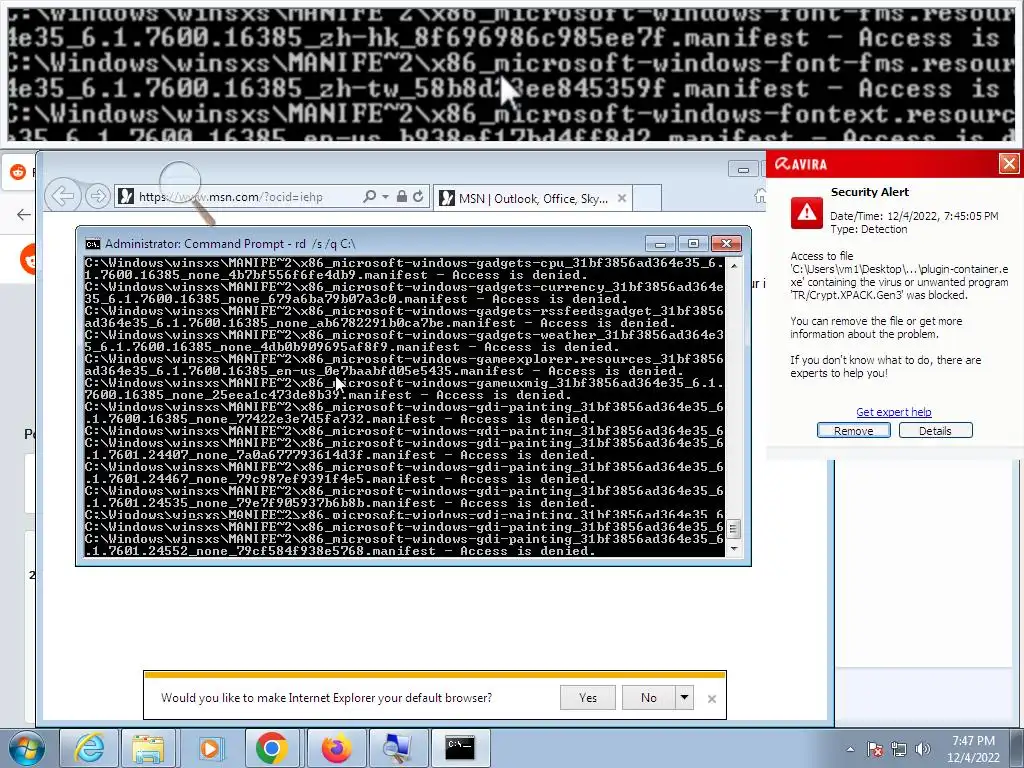This screenshot has width=1024, height=768.
Task: Launch Firefox from the taskbar
Action: point(336,748)
